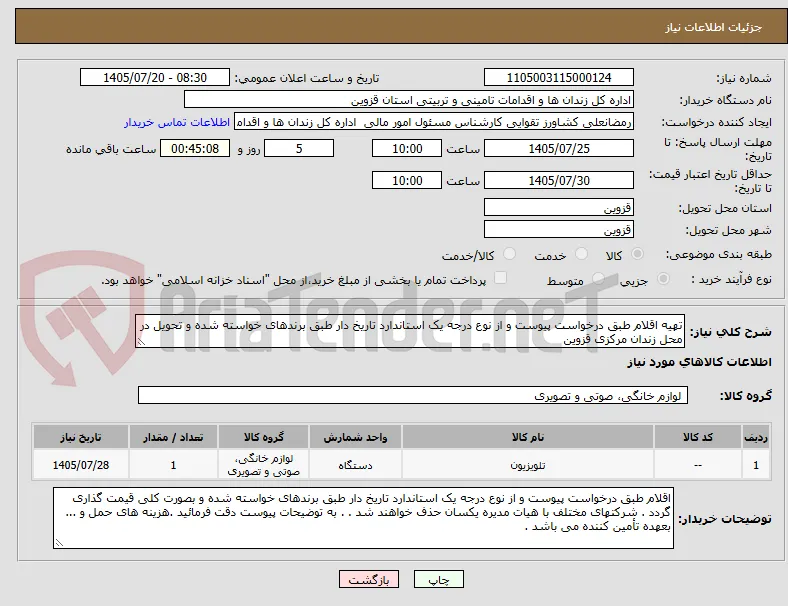Toggle the اسناد خزانه اسلامی payment checkbox
The image size is (788, 606).
pyautogui.click(x=501, y=278)
